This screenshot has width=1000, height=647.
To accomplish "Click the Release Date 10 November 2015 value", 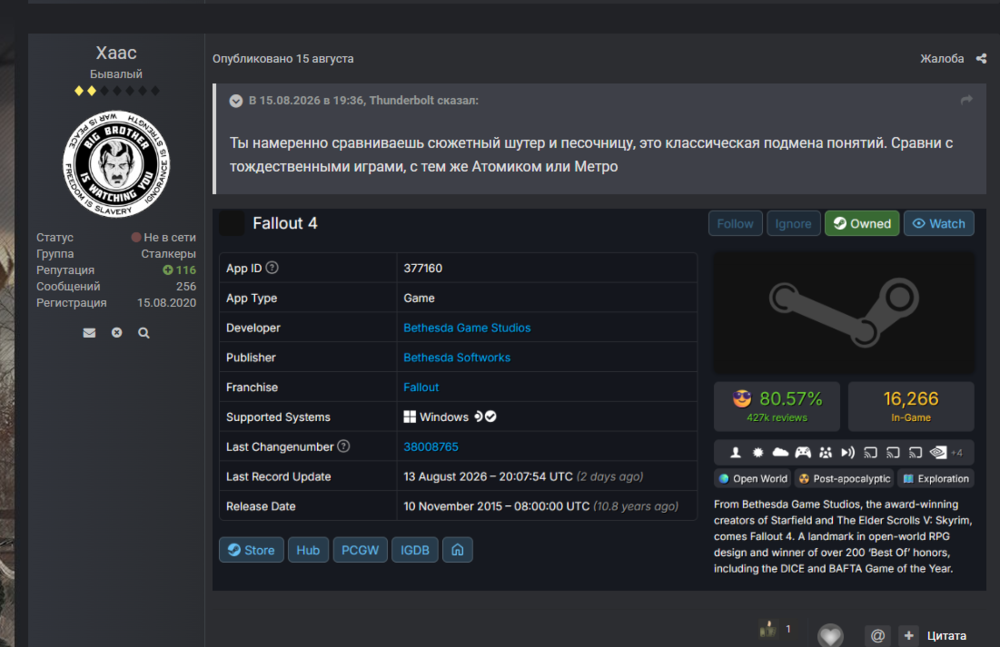I will (x=541, y=506).
